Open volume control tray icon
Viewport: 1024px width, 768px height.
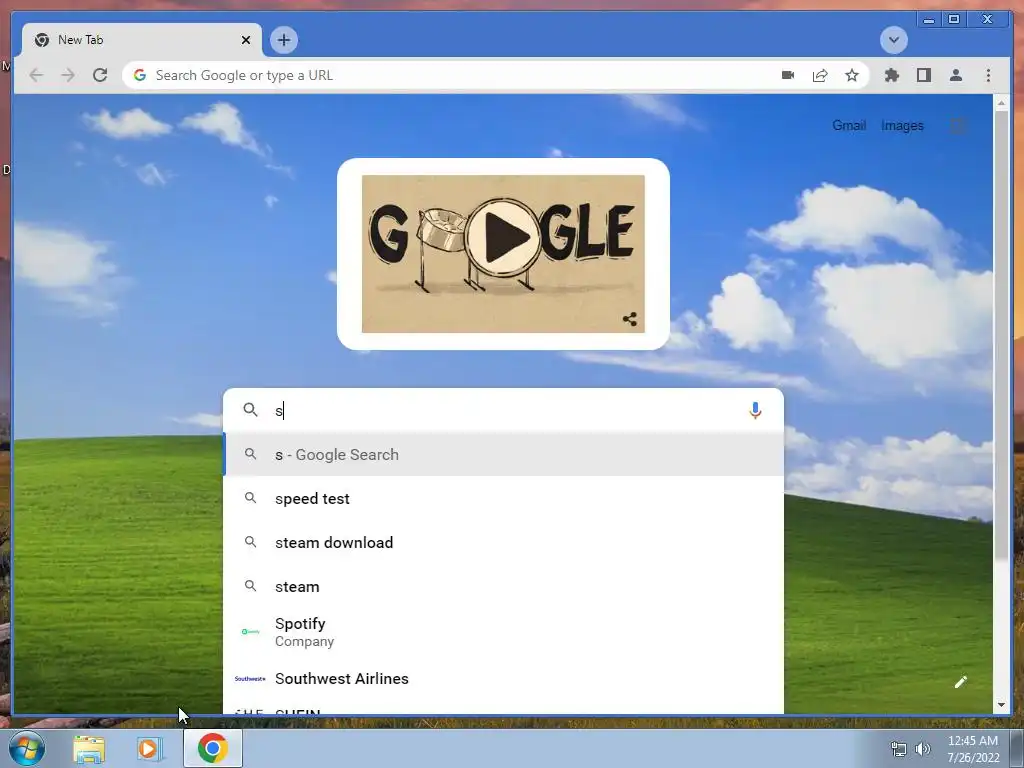tap(922, 749)
